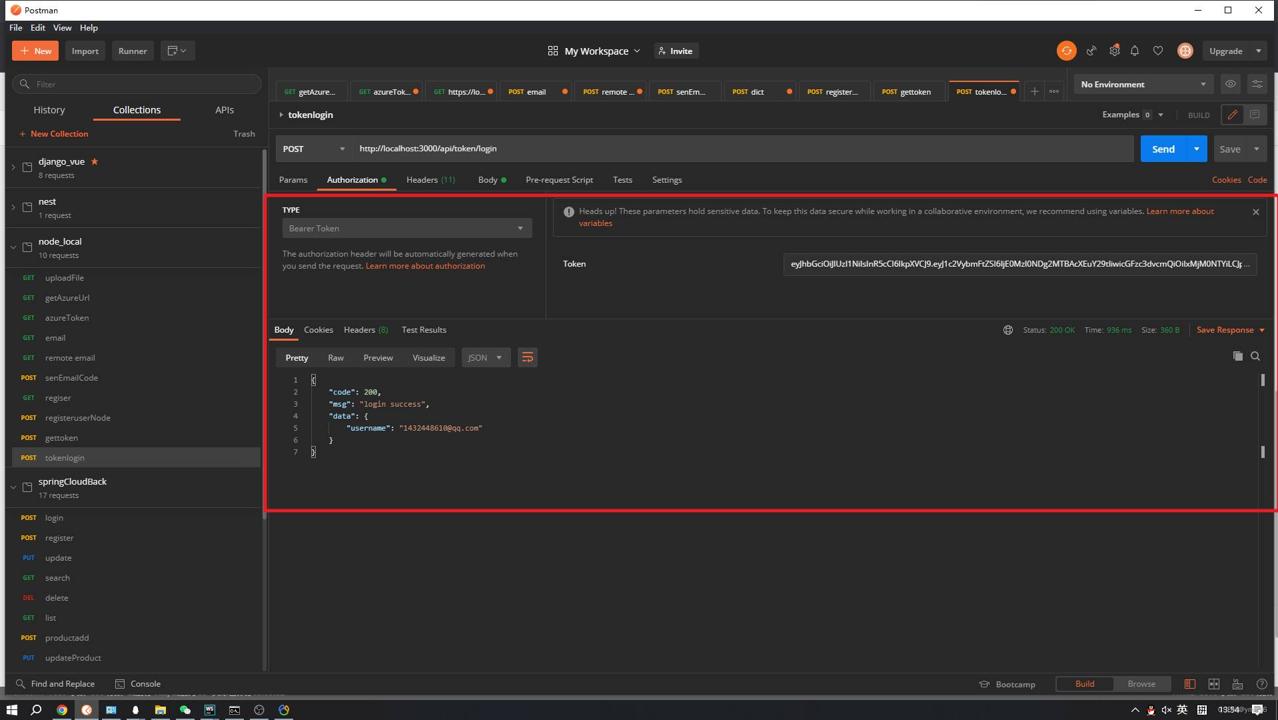This screenshot has width=1278, height=720.
Task: Open the request Params tab
Action: point(293,180)
